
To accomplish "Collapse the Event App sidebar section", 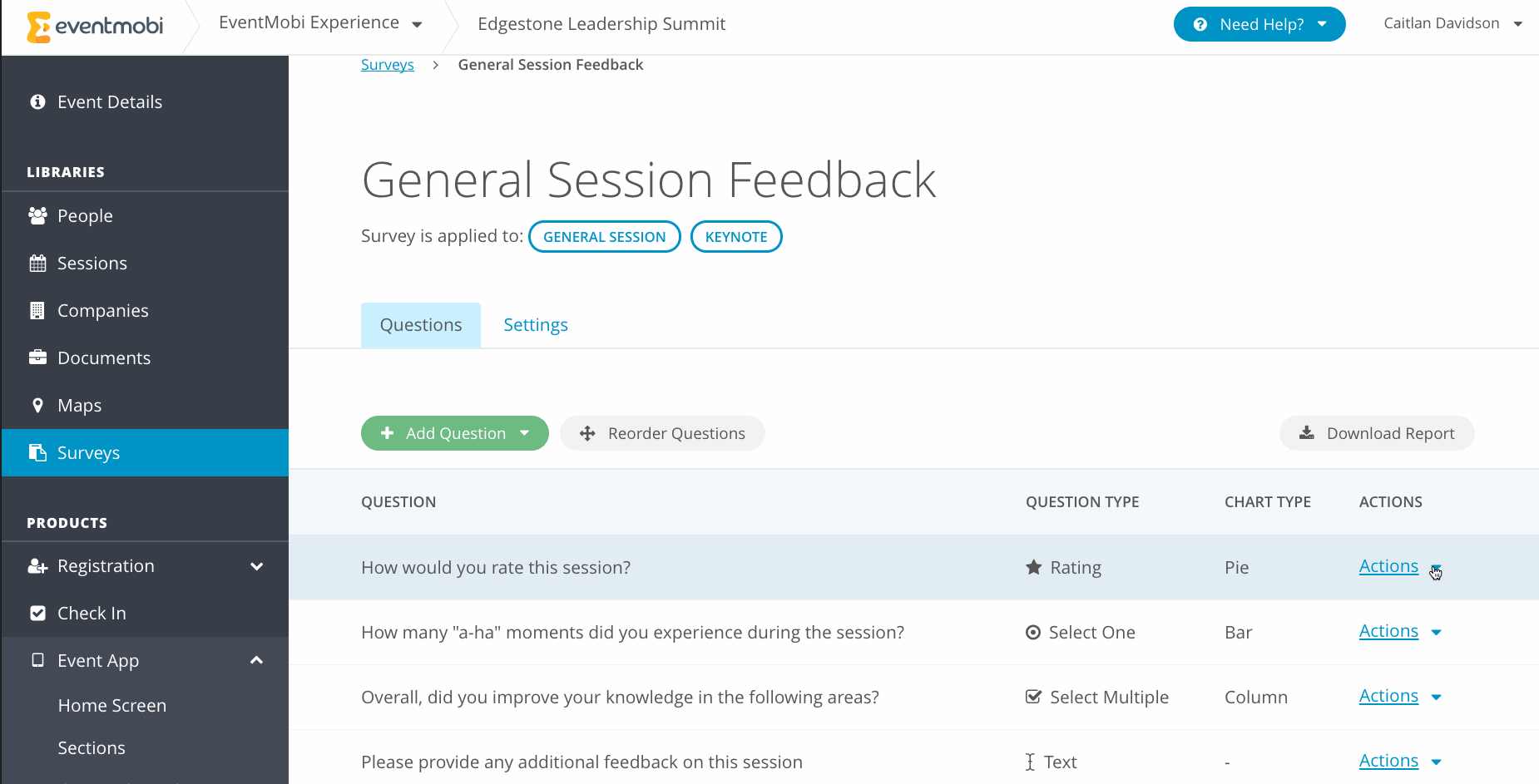I will point(256,661).
